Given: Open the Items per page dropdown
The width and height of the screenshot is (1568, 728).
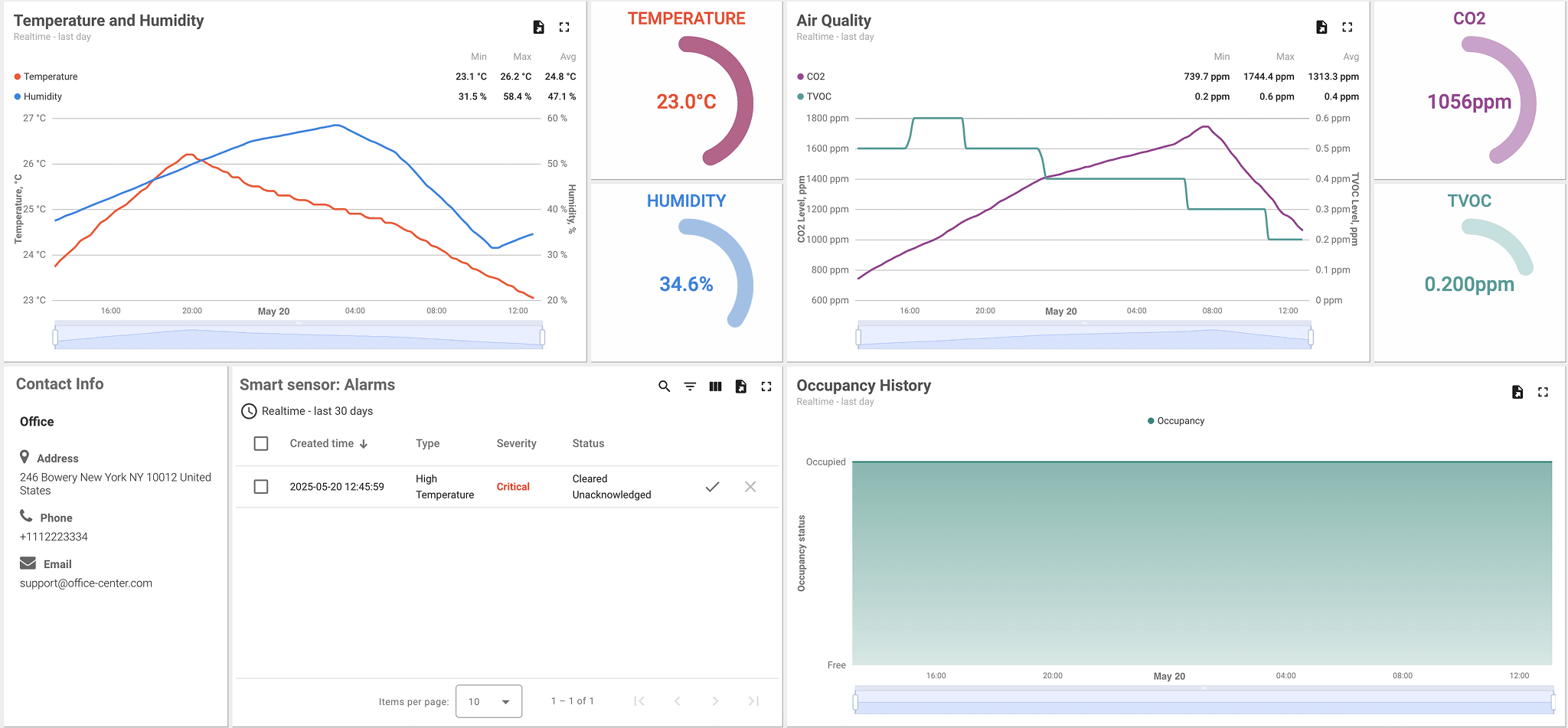Looking at the screenshot, I should point(488,700).
